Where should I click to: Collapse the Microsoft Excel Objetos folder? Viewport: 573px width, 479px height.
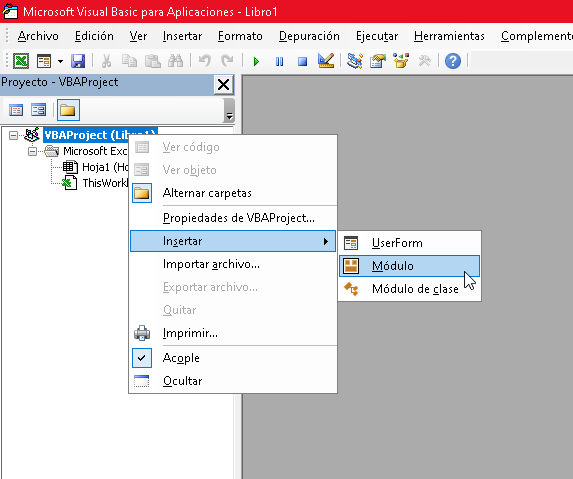(x=33, y=151)
